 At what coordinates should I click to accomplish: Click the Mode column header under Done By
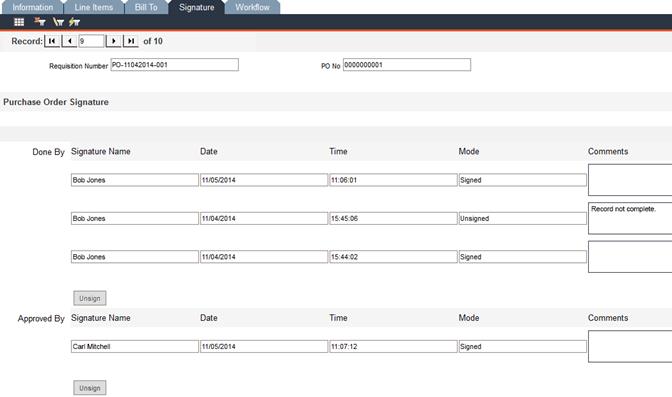pos(469,151)
